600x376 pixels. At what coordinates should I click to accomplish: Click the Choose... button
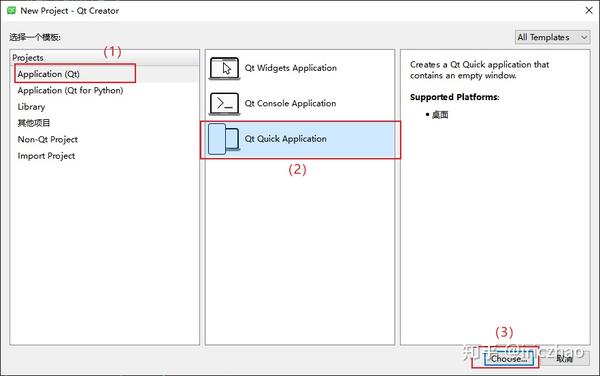click(509, 359)
